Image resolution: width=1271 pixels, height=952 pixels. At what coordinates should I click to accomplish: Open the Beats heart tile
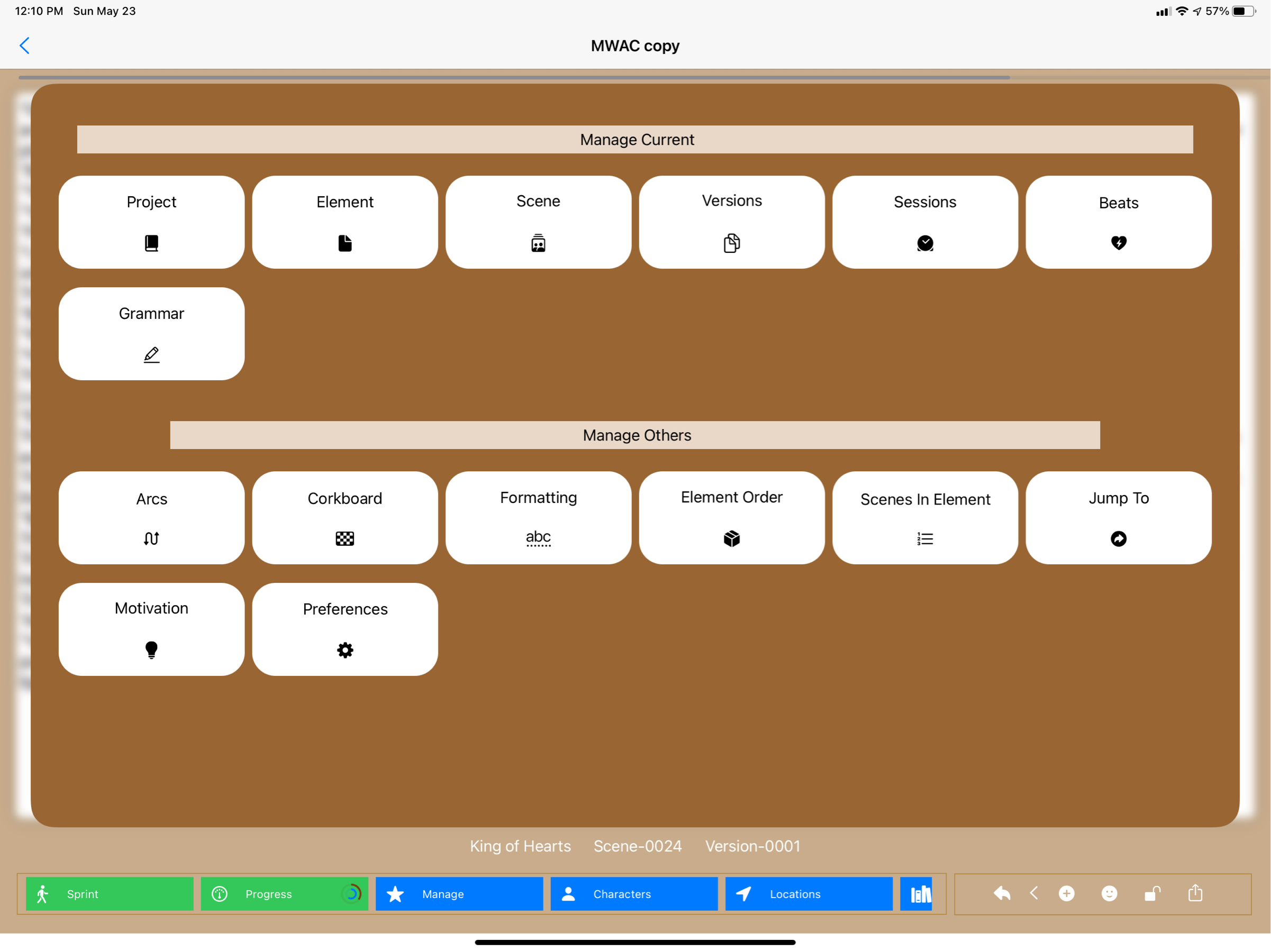[1118, 222]
